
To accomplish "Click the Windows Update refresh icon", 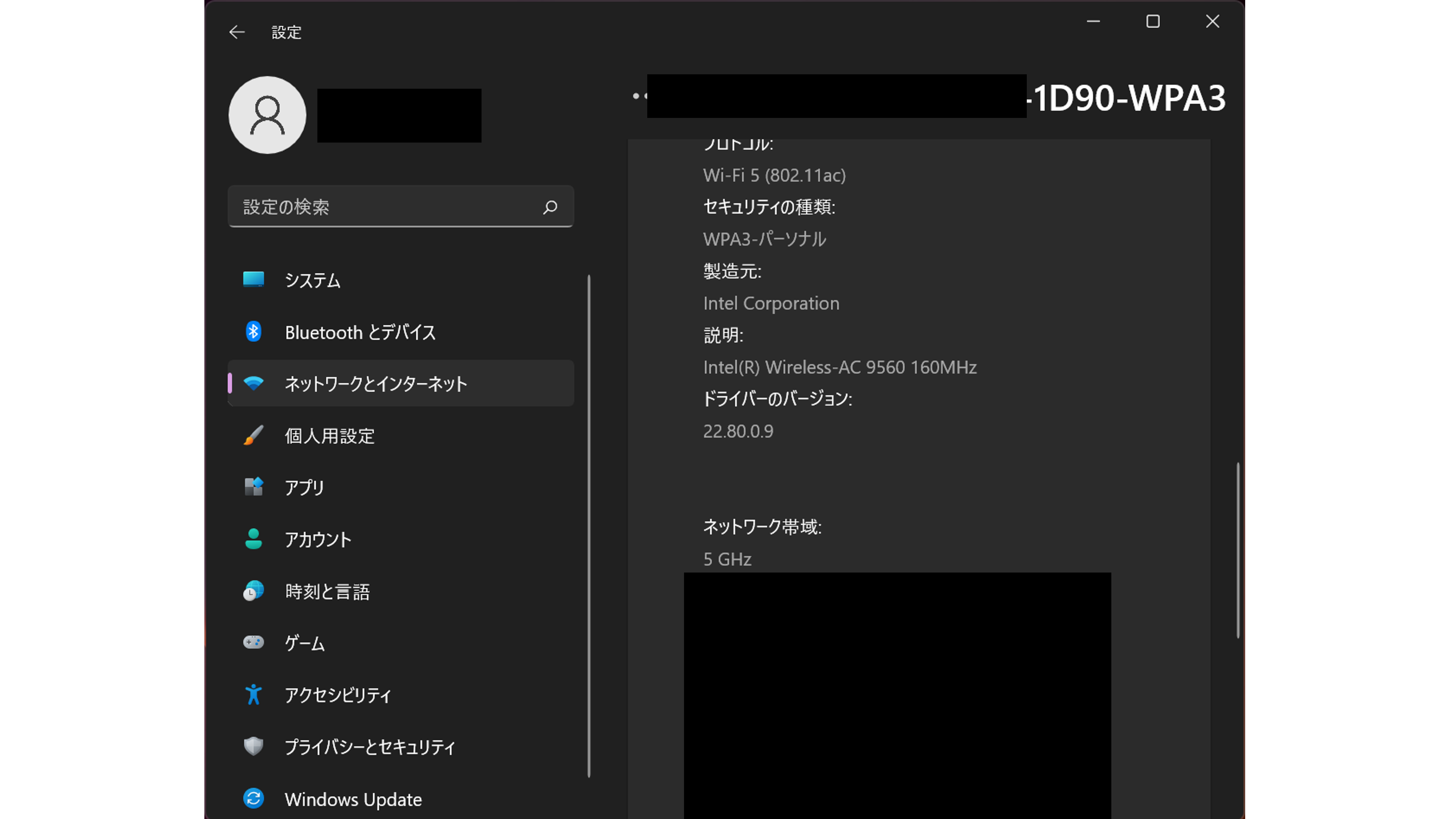I will [x=253, y=798].
